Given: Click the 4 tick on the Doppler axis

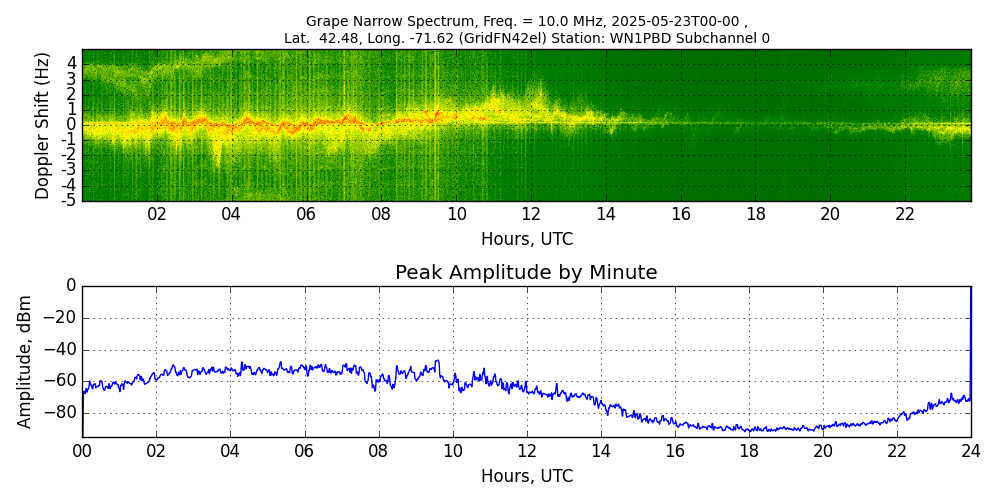Looking at the screenshot, I should (x=72, y=63).
